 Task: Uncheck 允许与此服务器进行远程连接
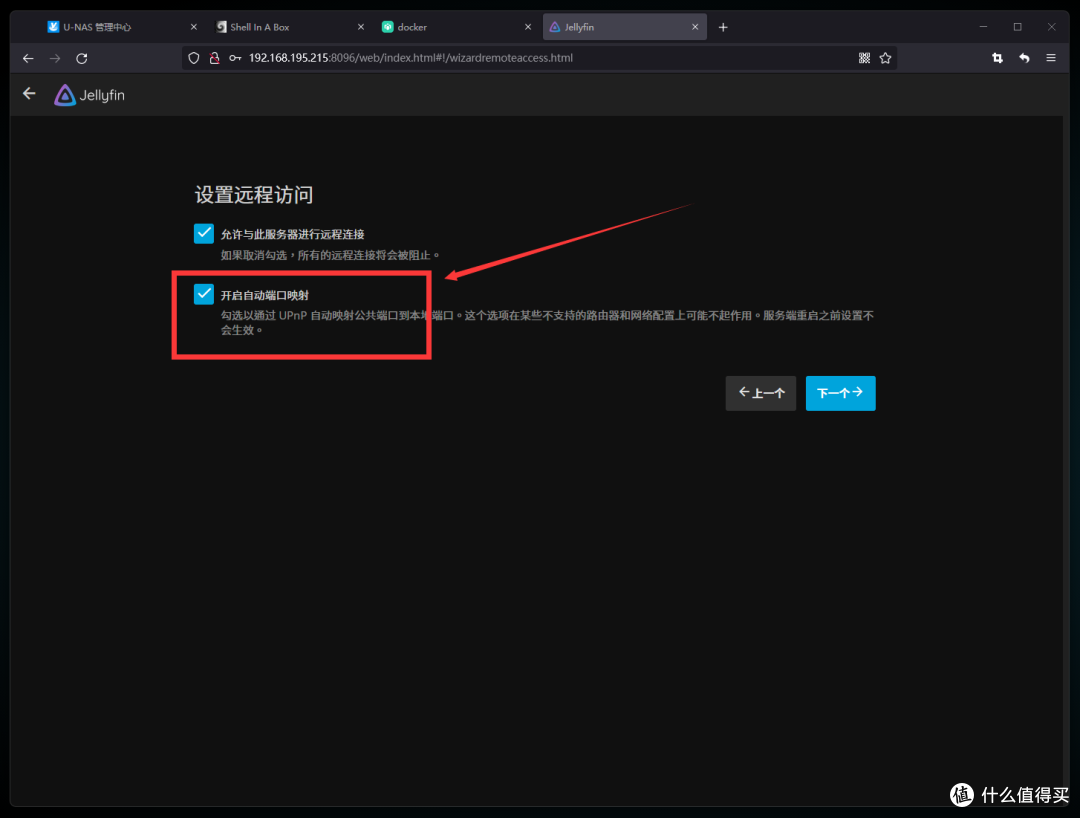point(204,232)
